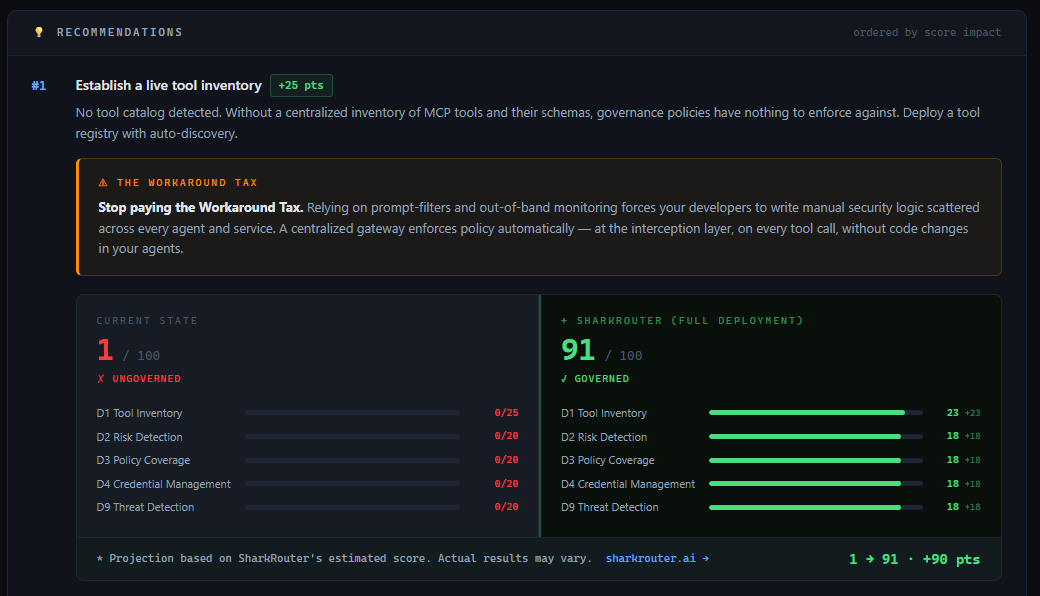Screen dimensions: 1040x596
Task: Click the 0/25 score for D1 Tool Inventory
Action: click(x=506, y=412)
